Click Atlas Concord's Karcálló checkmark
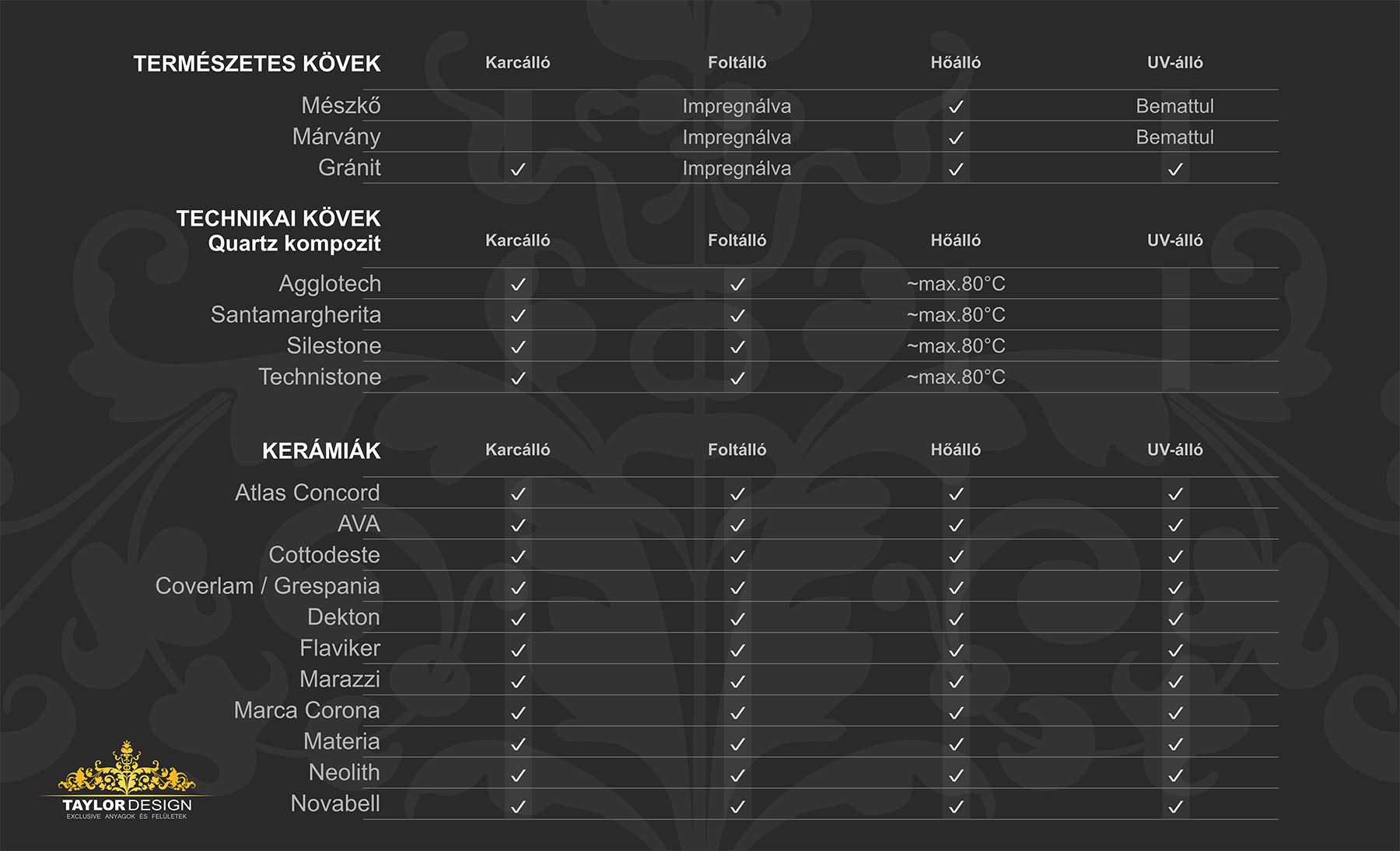1400x851 pixels. pos(518,494)
